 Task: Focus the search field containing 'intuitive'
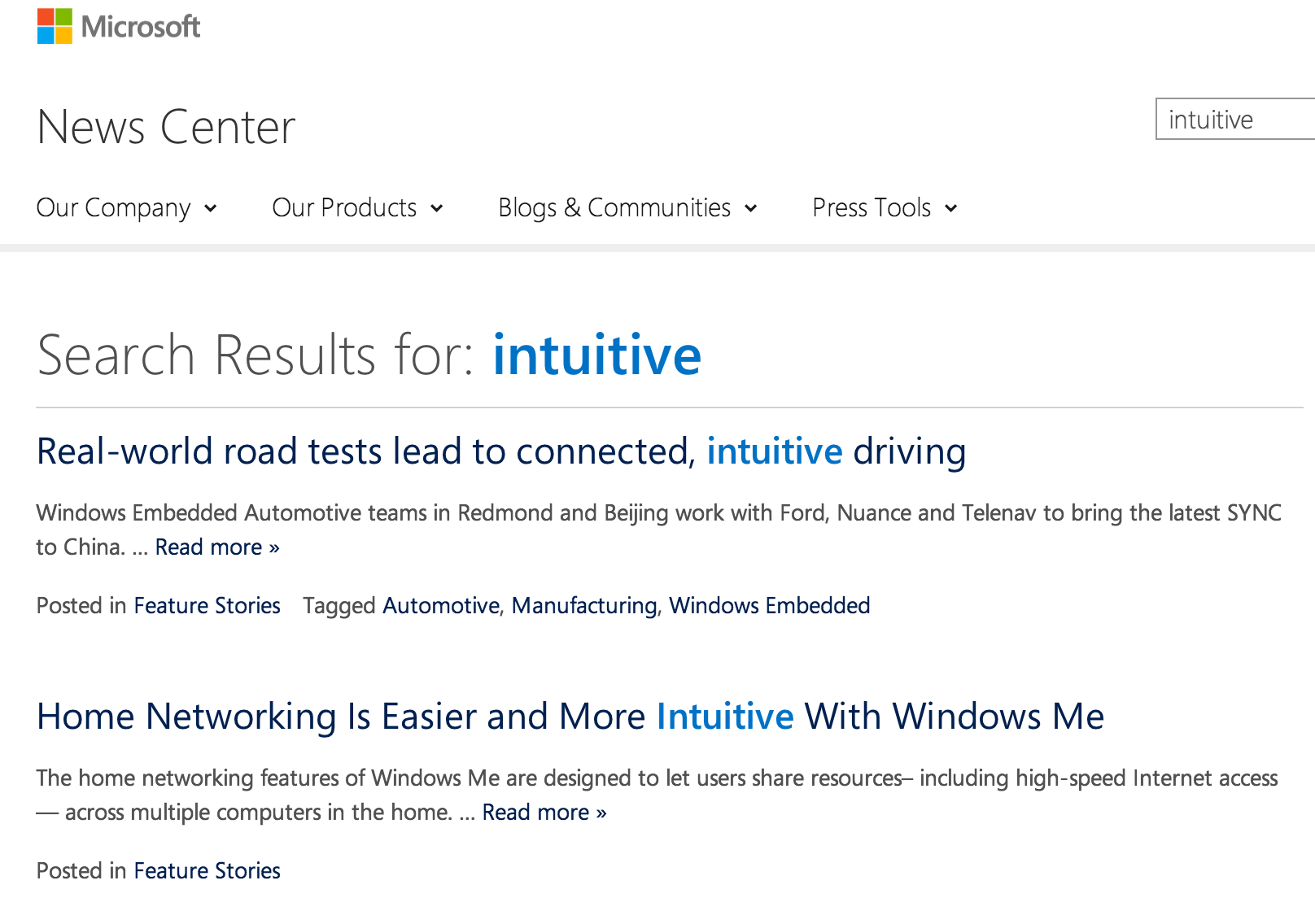tap(1235, 120)
